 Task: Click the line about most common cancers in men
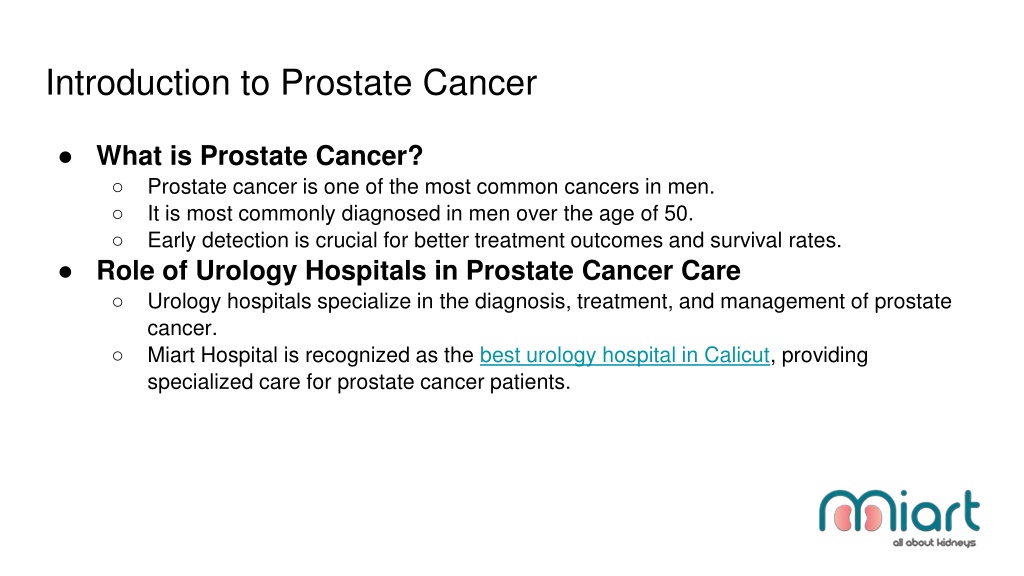[x=431, y=187]
